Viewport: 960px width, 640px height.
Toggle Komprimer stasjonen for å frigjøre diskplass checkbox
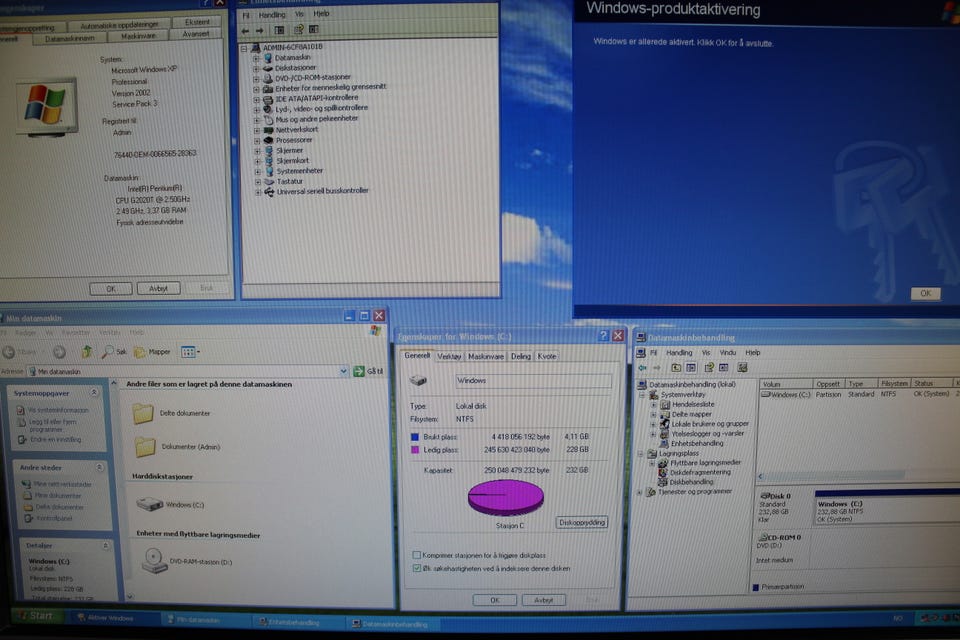coord(416,555)
